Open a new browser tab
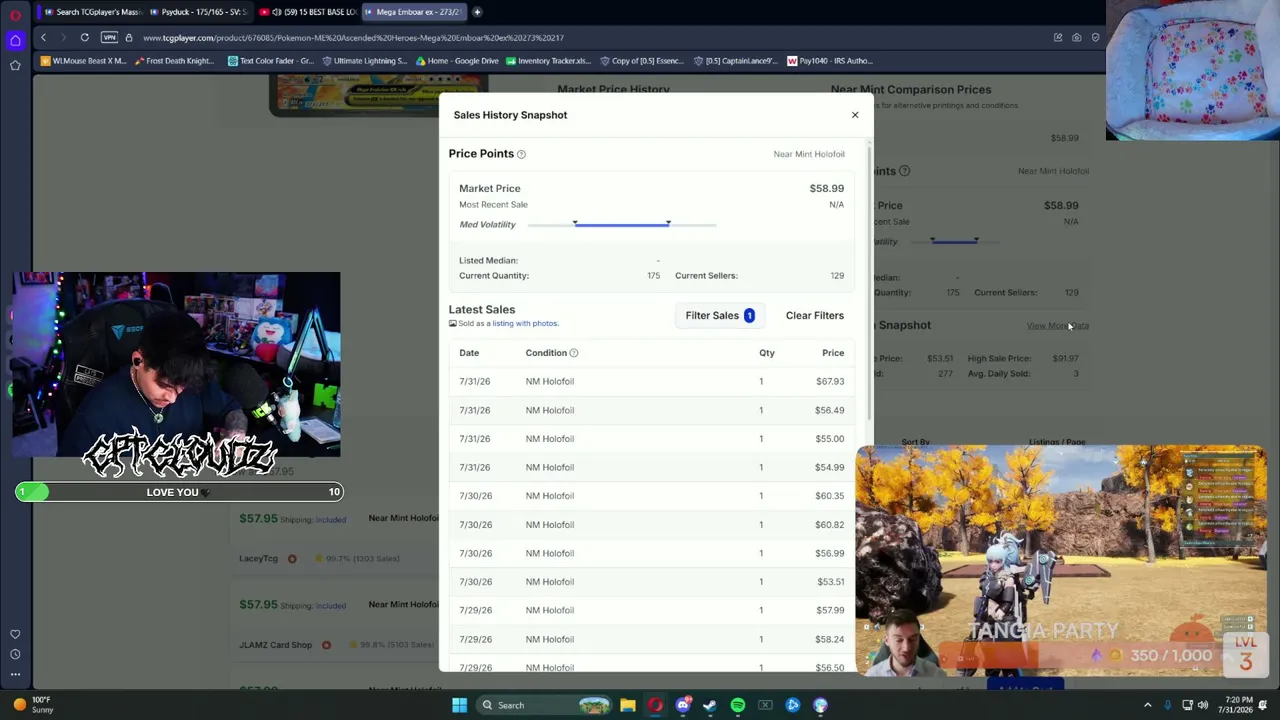The image size is (1280, 720). pyautogui.click(x=477, y=12)
